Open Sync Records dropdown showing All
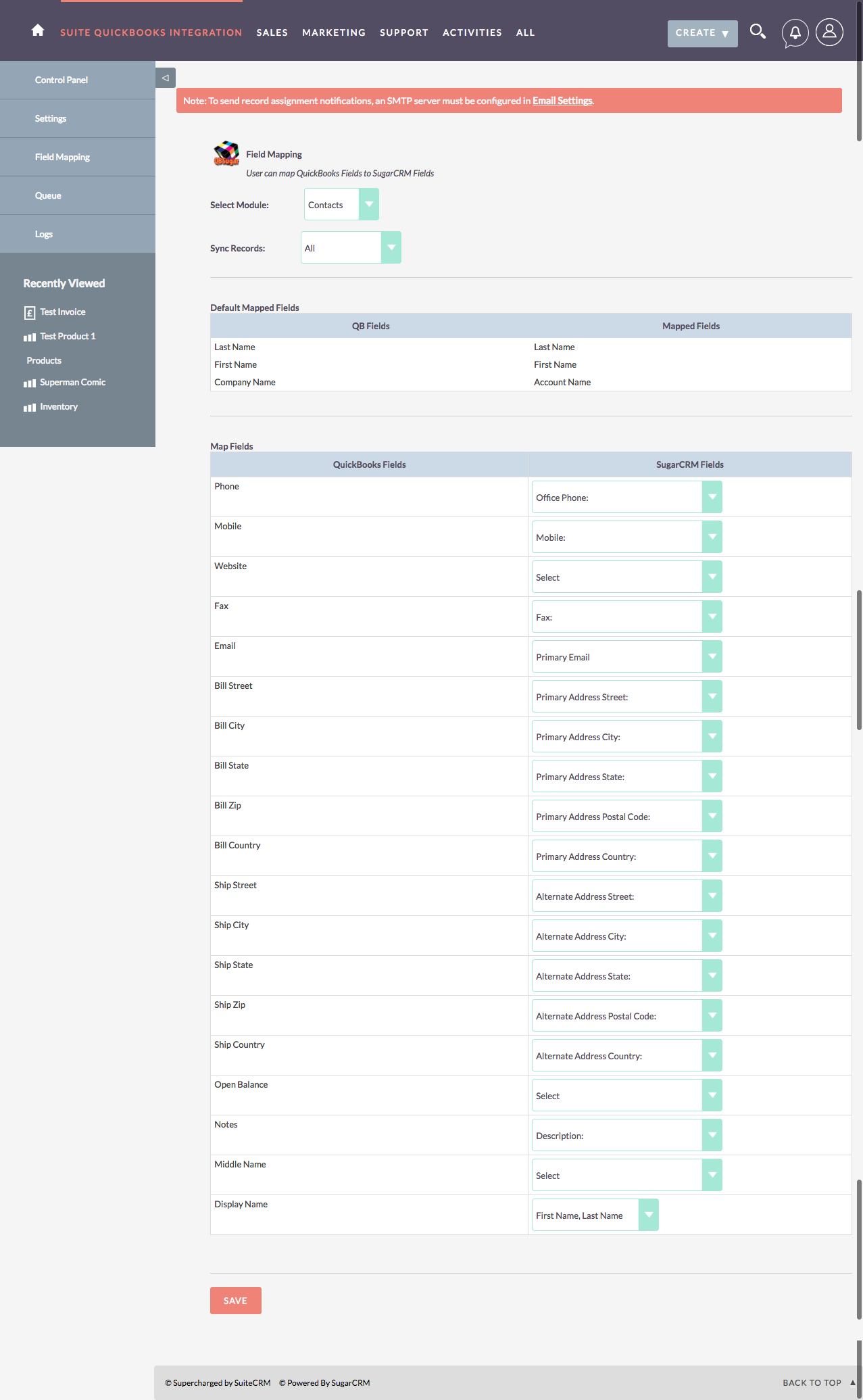 [351, 247]
